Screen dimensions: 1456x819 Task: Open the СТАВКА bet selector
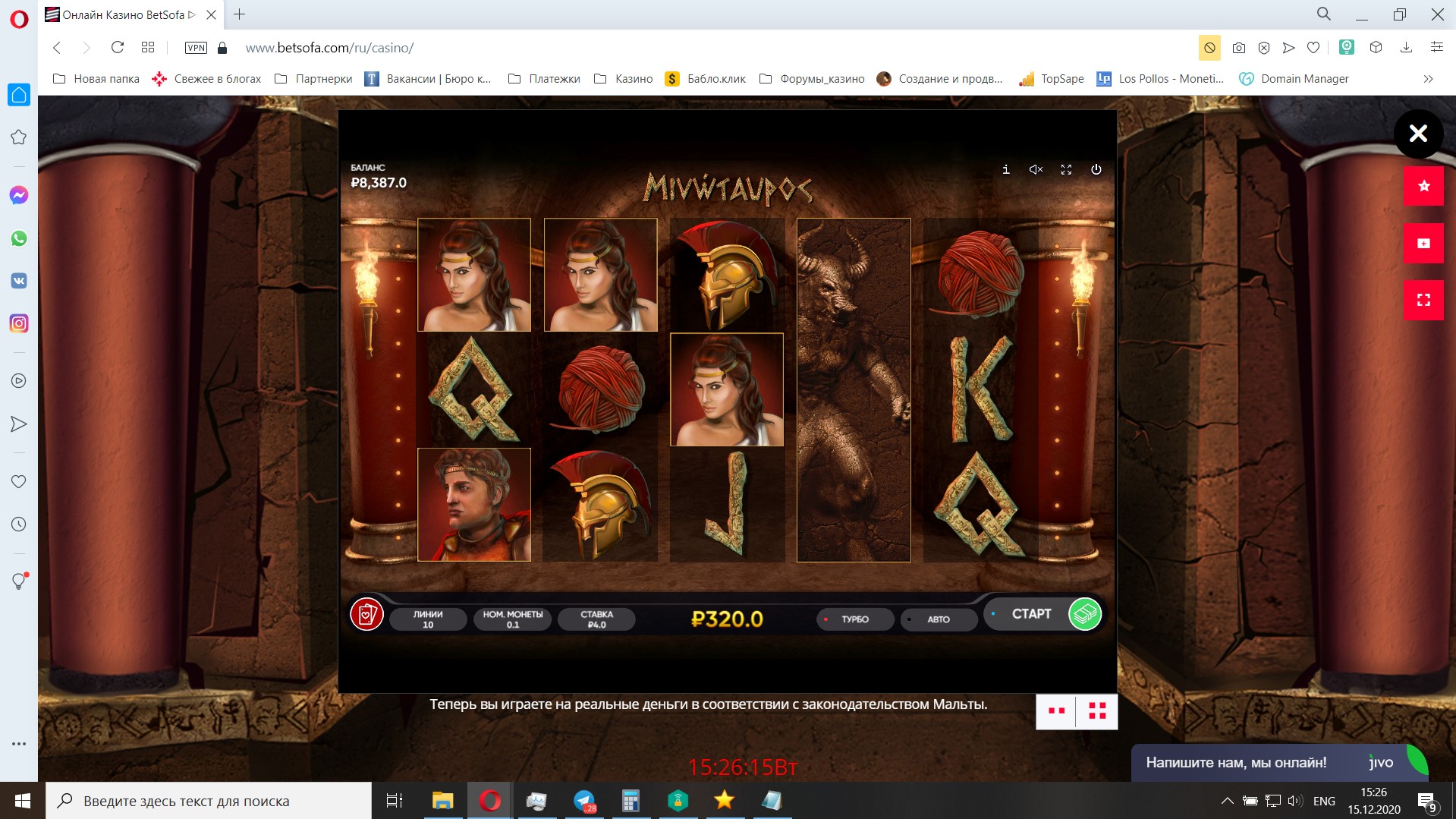tap(596, 619)
